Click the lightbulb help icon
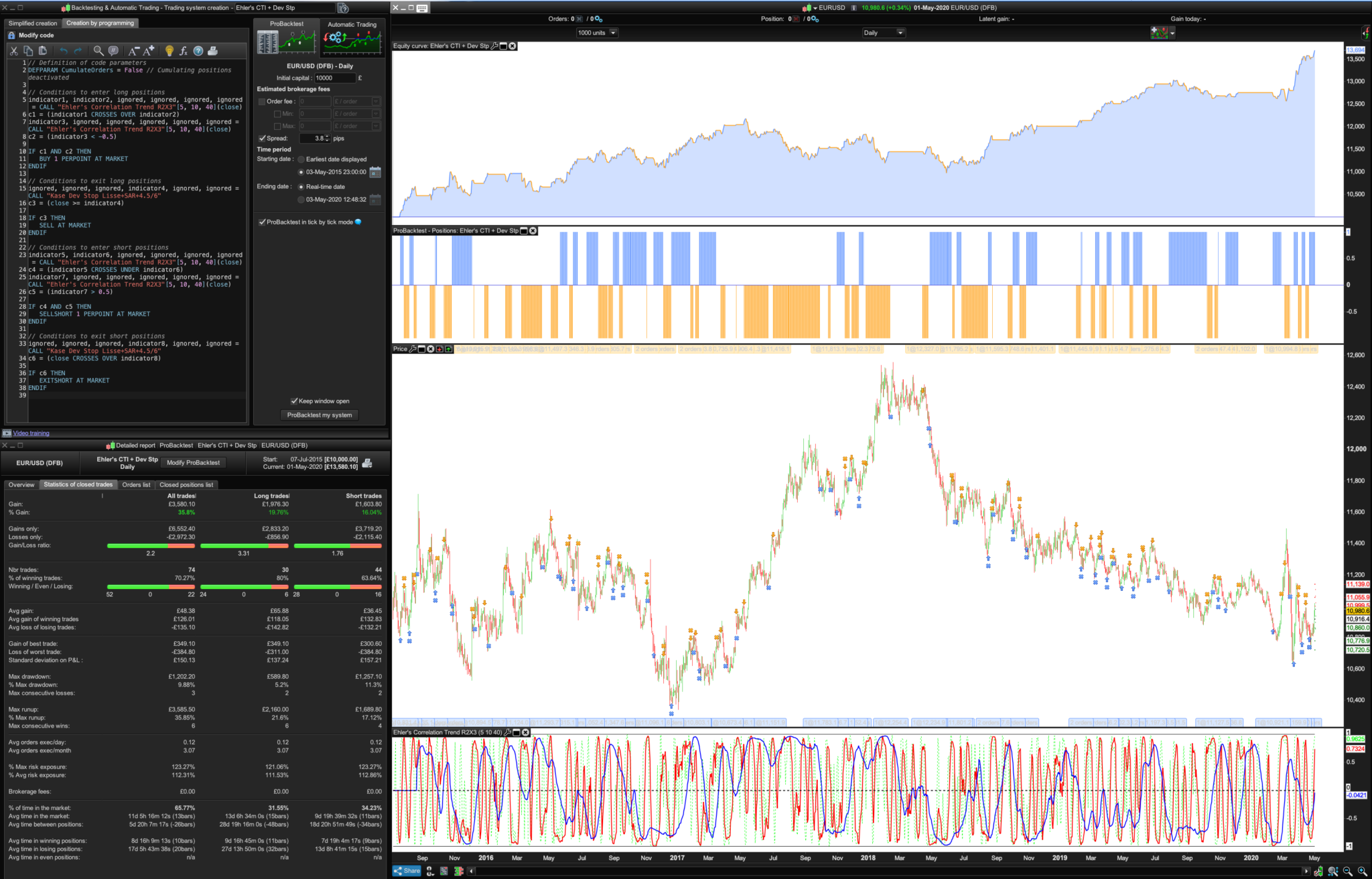Viewport: 1372px width, 879px height. tap(169, 51)
